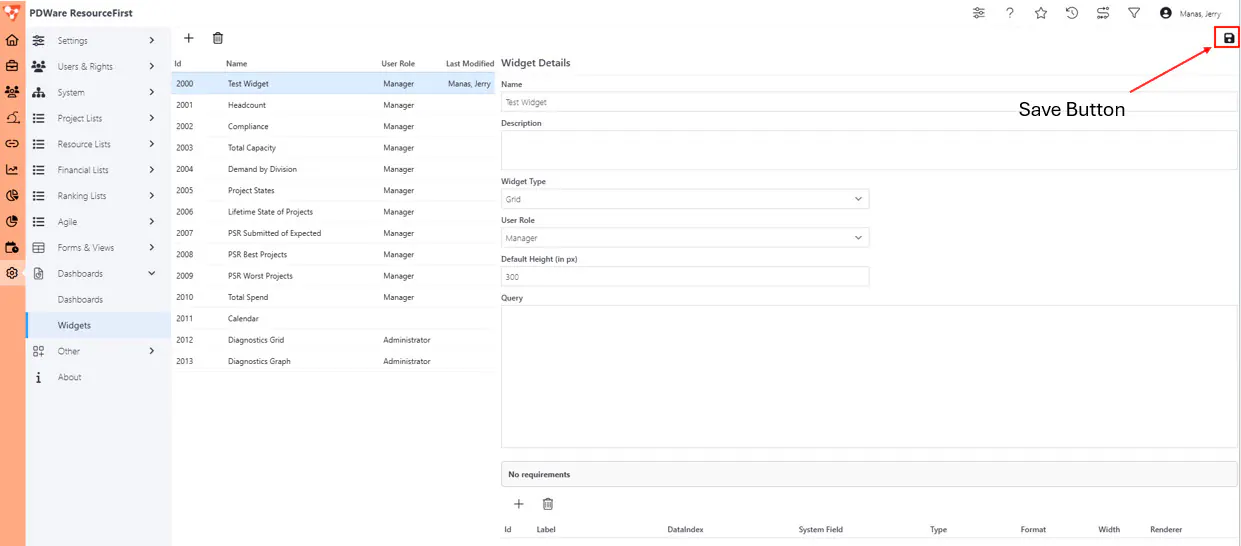Click the Description text area
The image size is (1241, 546).
click(868, 150)
